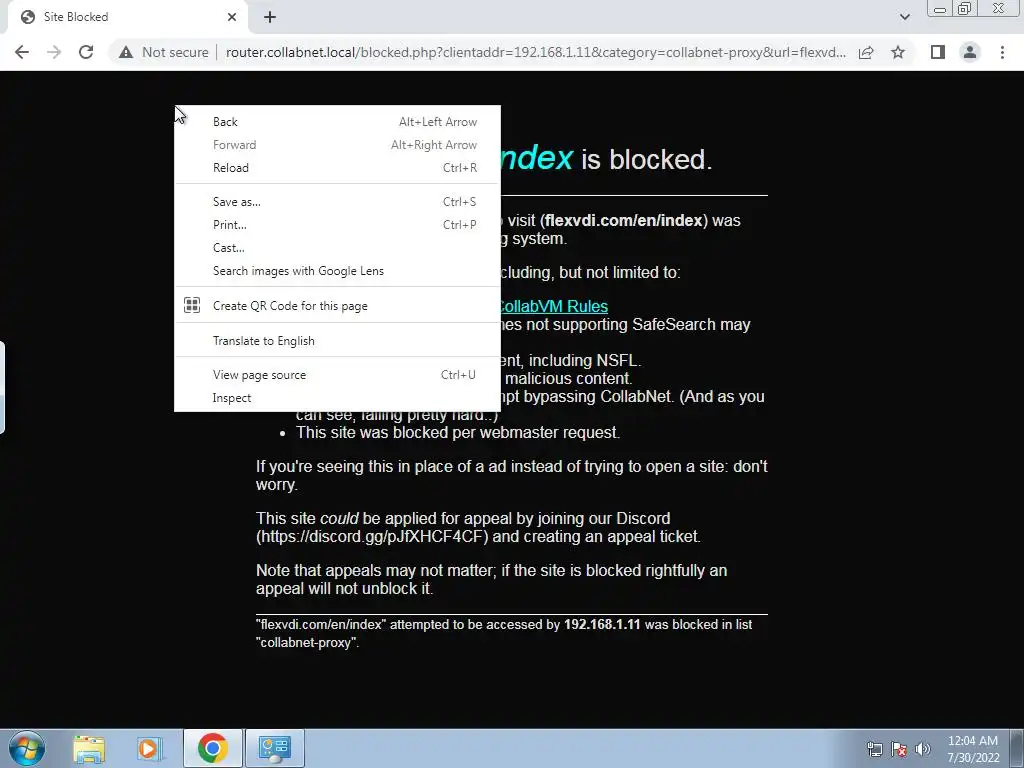Click the Chrome taskbar icon

[212, 748]
